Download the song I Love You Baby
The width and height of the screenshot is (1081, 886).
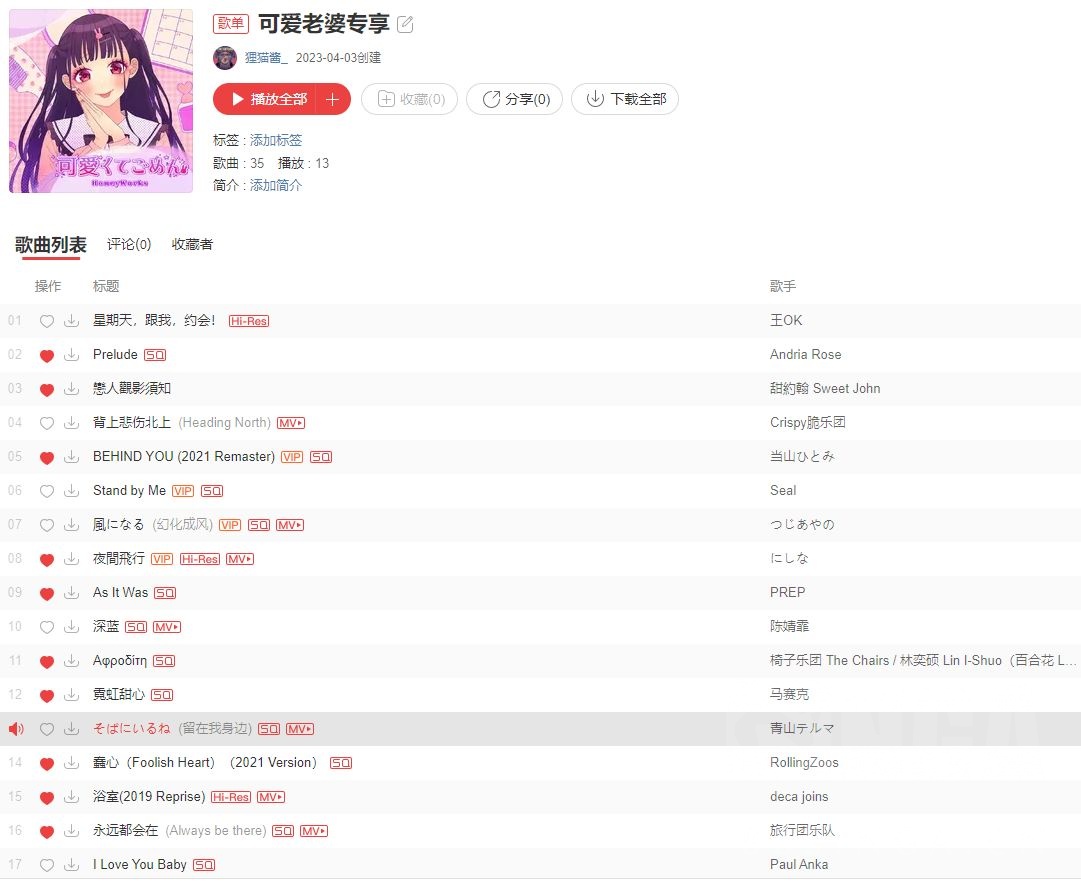click(x=71, y=865)
